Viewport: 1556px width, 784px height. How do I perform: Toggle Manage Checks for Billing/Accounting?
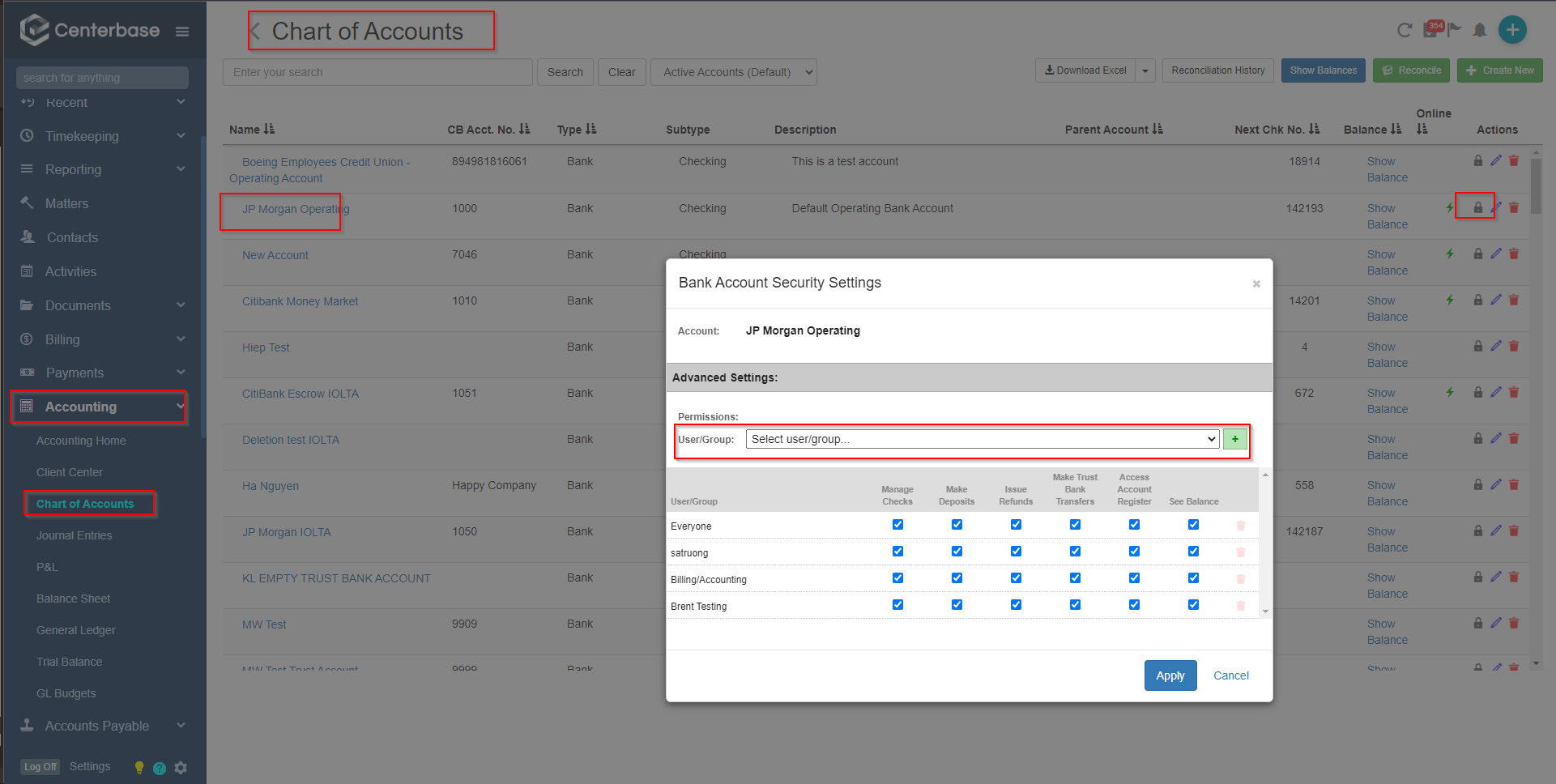pyautogui.click(x=897, y=578)
